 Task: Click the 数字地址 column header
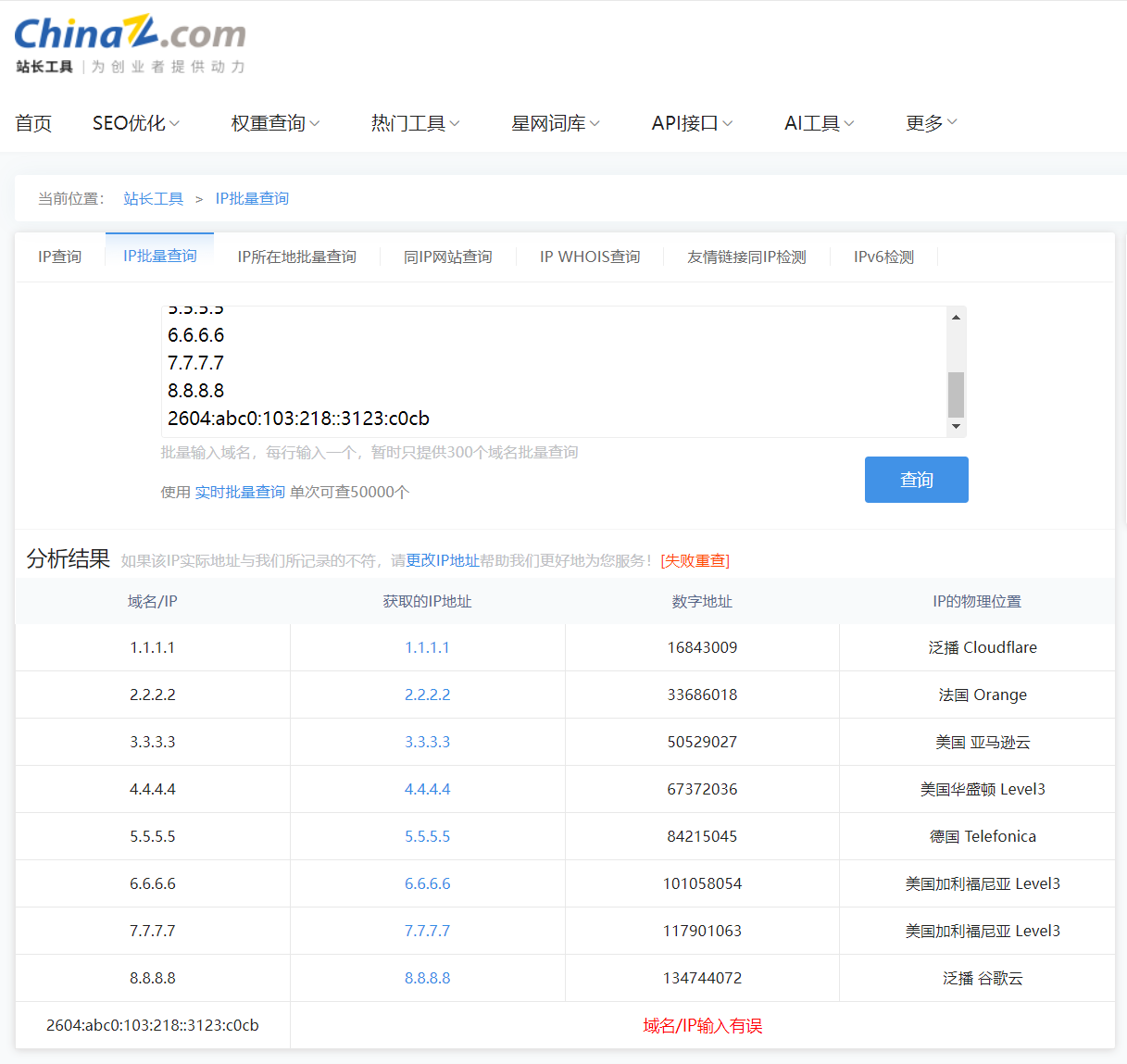702,601
